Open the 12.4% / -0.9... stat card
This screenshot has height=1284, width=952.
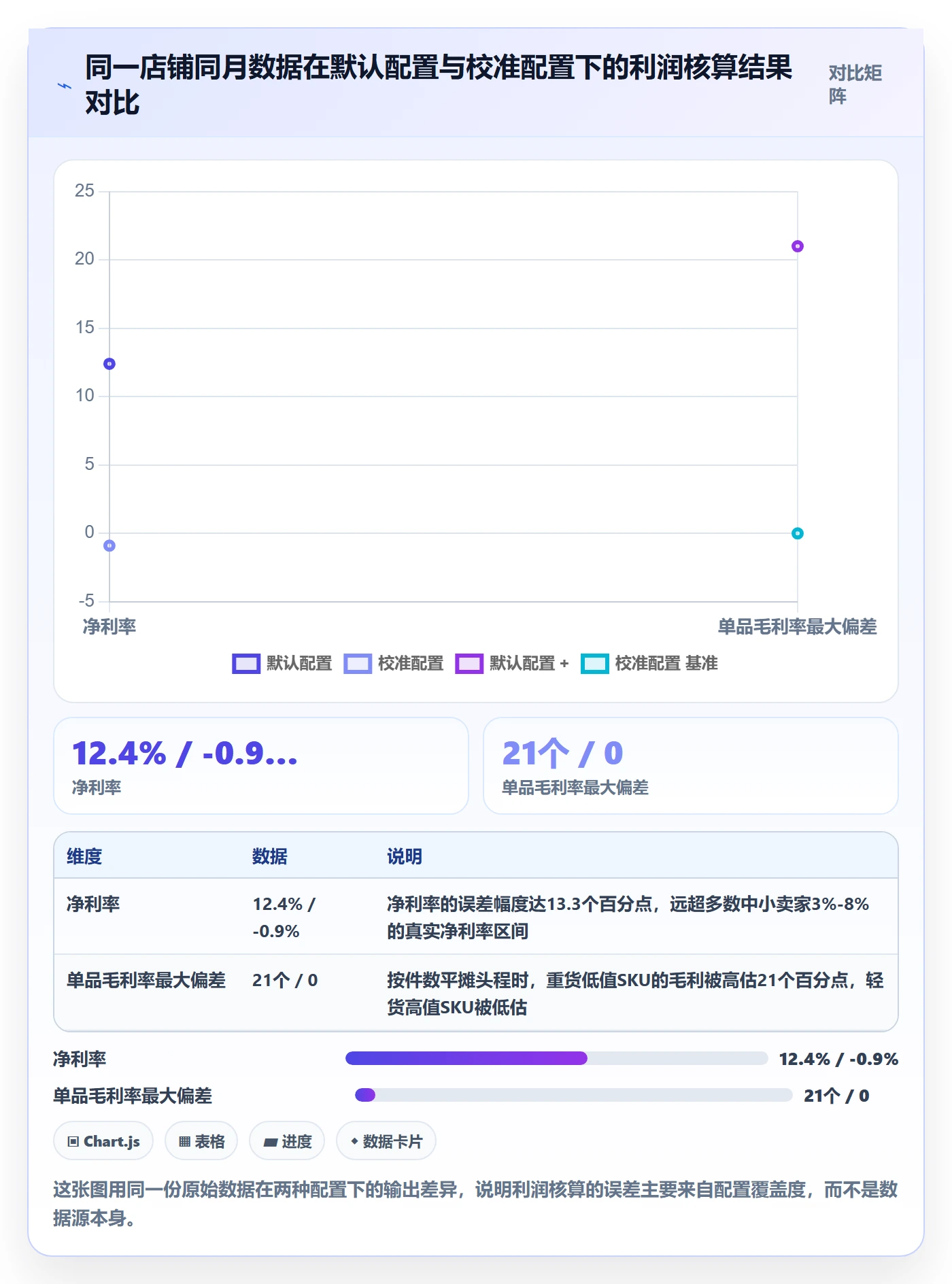pos(261,766)
